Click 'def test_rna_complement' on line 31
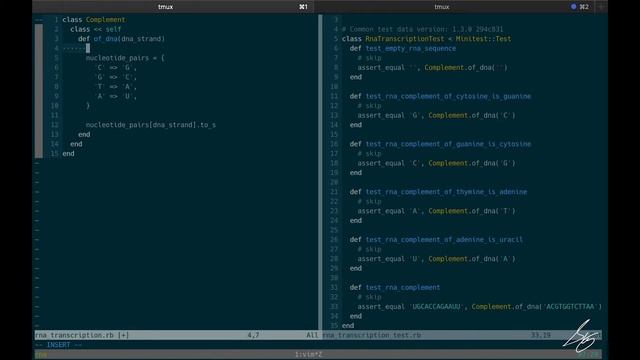640x360 pixels. (x=395, y=287)
